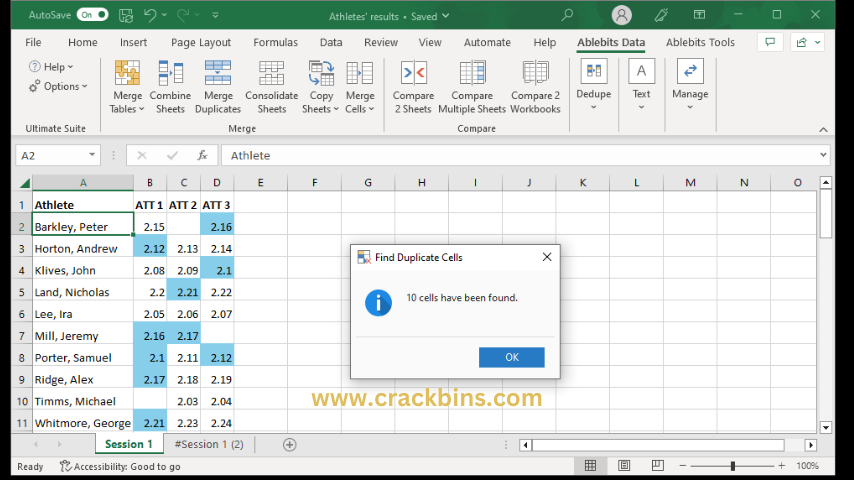
Task: Zoom out with the minus button
Action: [682, 466]
